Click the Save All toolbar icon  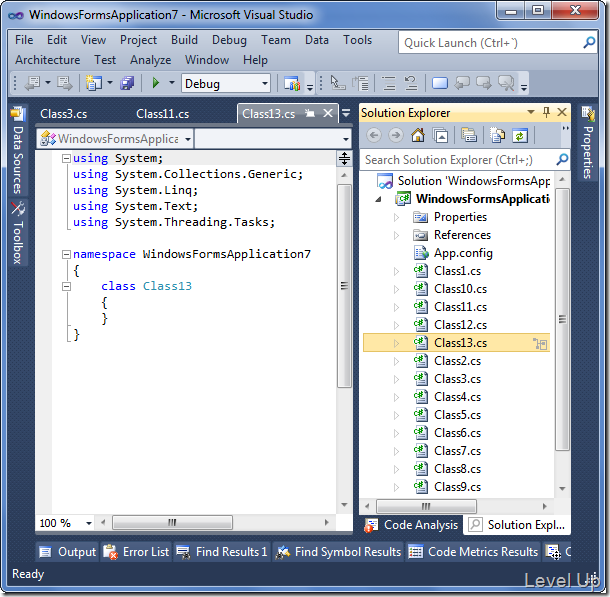click(x=127, y=83)
